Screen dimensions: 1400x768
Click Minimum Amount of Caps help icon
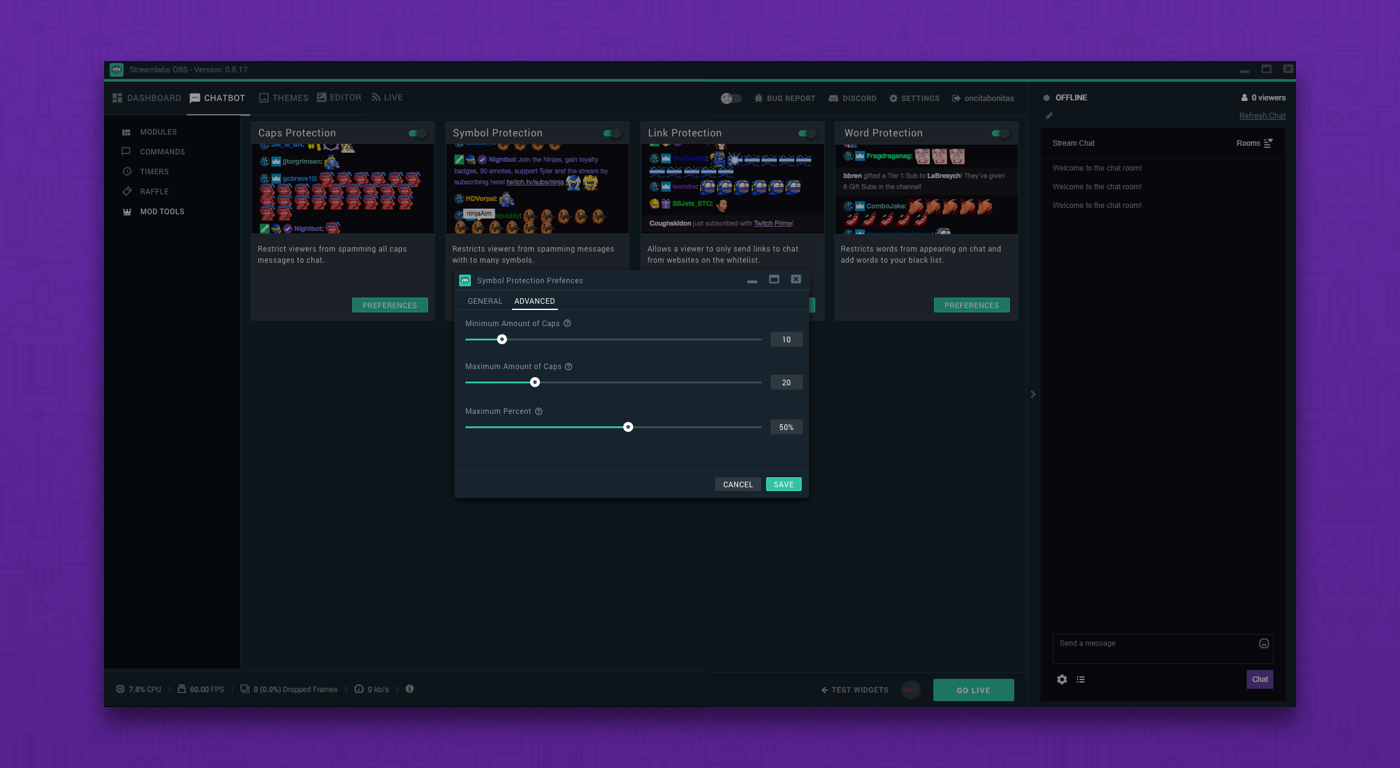pos(567,324)
